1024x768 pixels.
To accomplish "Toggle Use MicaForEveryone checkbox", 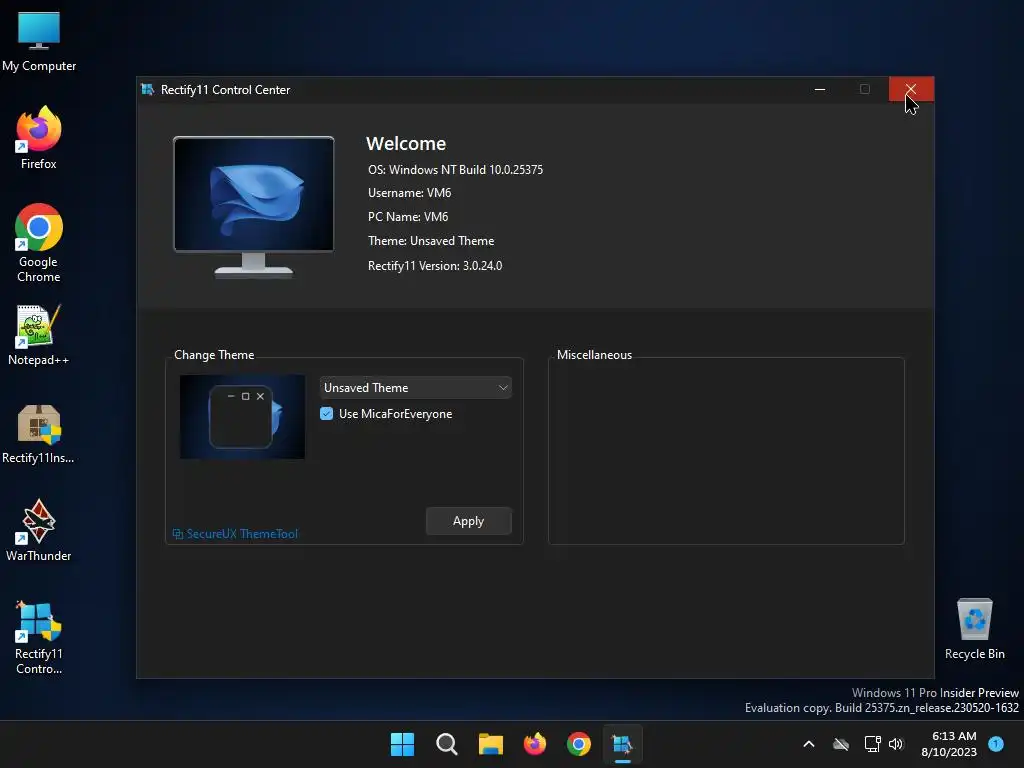I will (327, 413).
